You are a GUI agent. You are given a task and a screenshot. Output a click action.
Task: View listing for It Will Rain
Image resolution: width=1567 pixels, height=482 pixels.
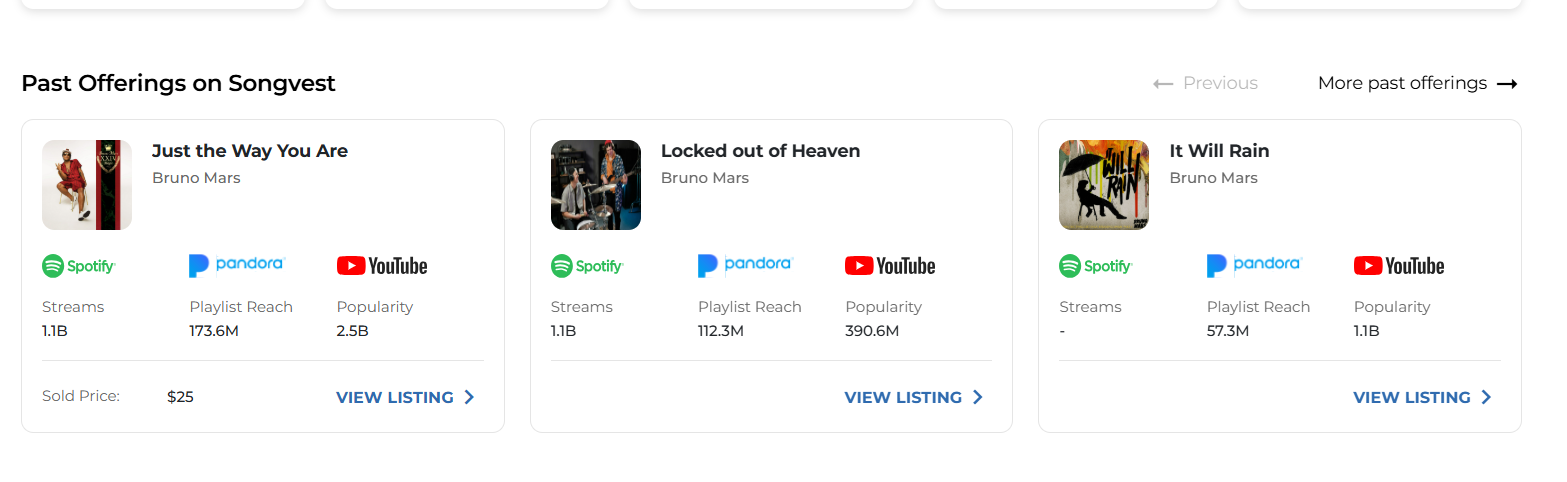1422,397
